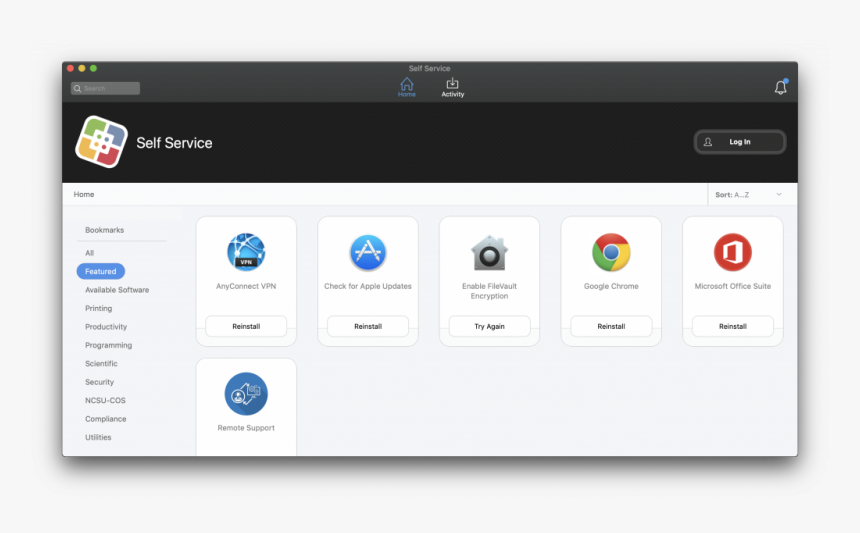This screenshot has width=860, height=533.
Task: Click the magnifier icon in Search field
Action: click(77, 88)
